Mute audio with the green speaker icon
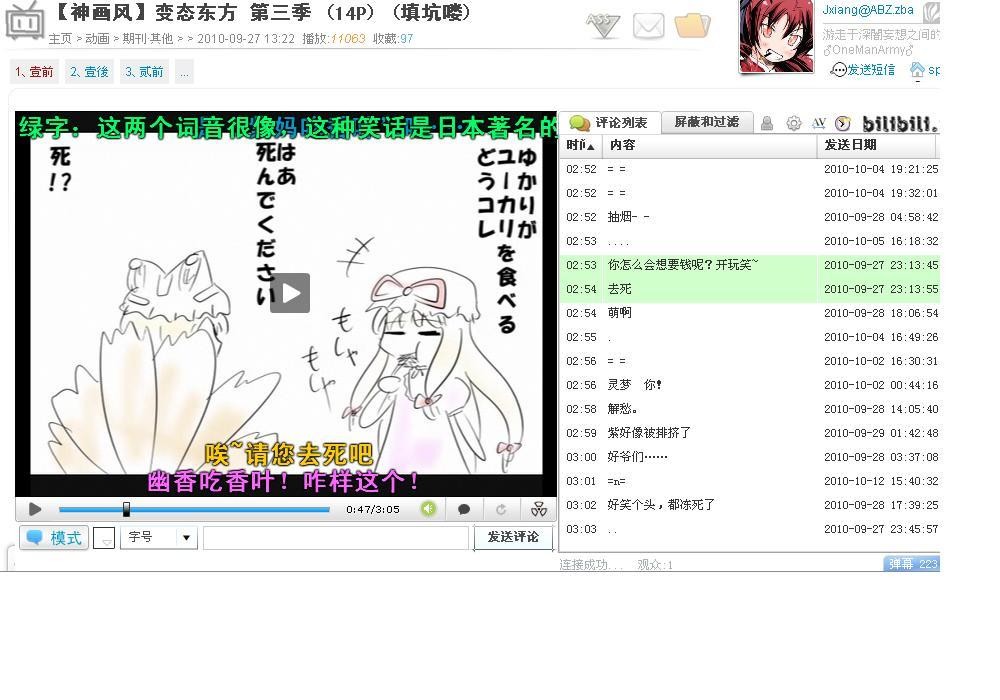The width and height of the screenshot is (1000, 700). pos(428,509)
